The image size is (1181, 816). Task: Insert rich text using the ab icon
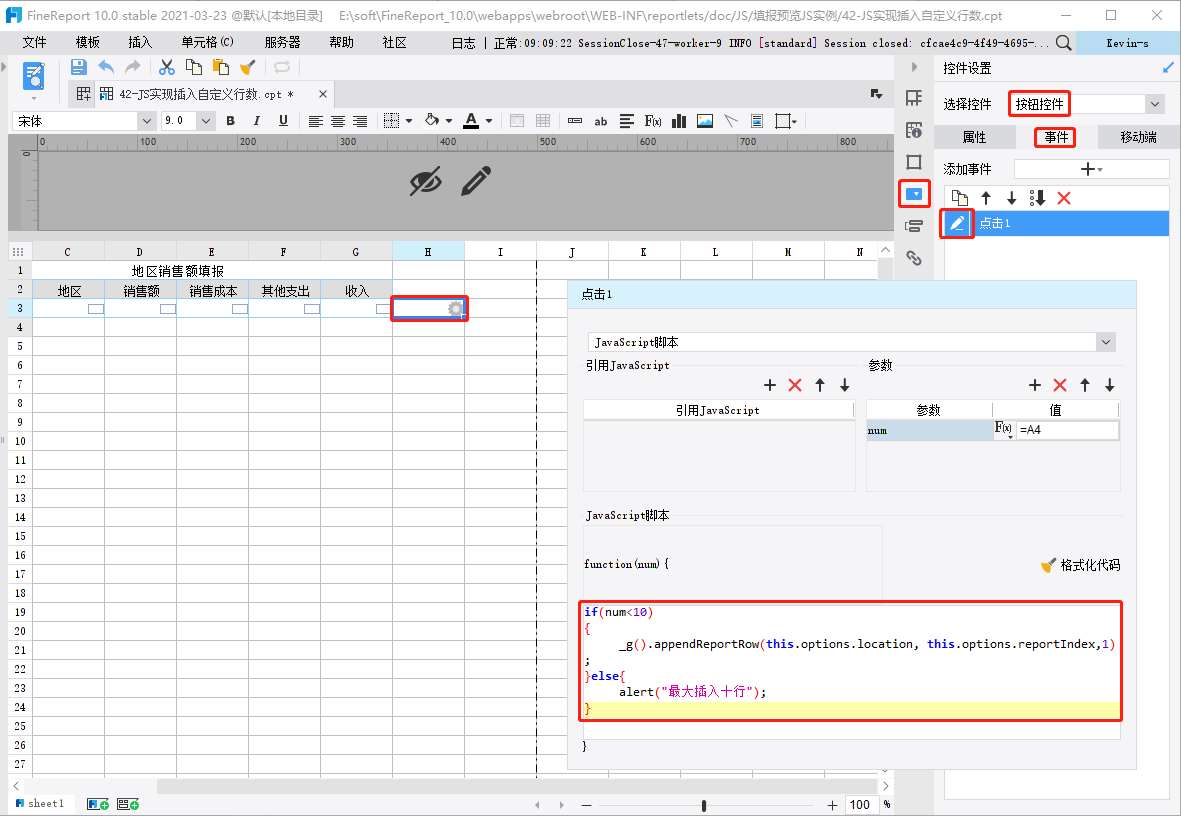click(600, 121)
